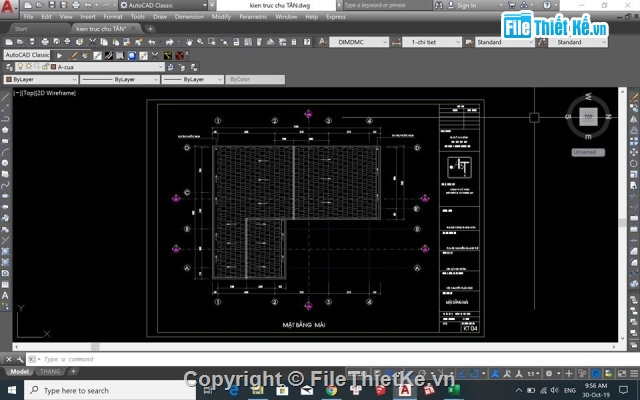Select the Polygon tool in the draw toolbar
Image resolution: width=640 pixels, height=400 pixels.
pos(5,130)
